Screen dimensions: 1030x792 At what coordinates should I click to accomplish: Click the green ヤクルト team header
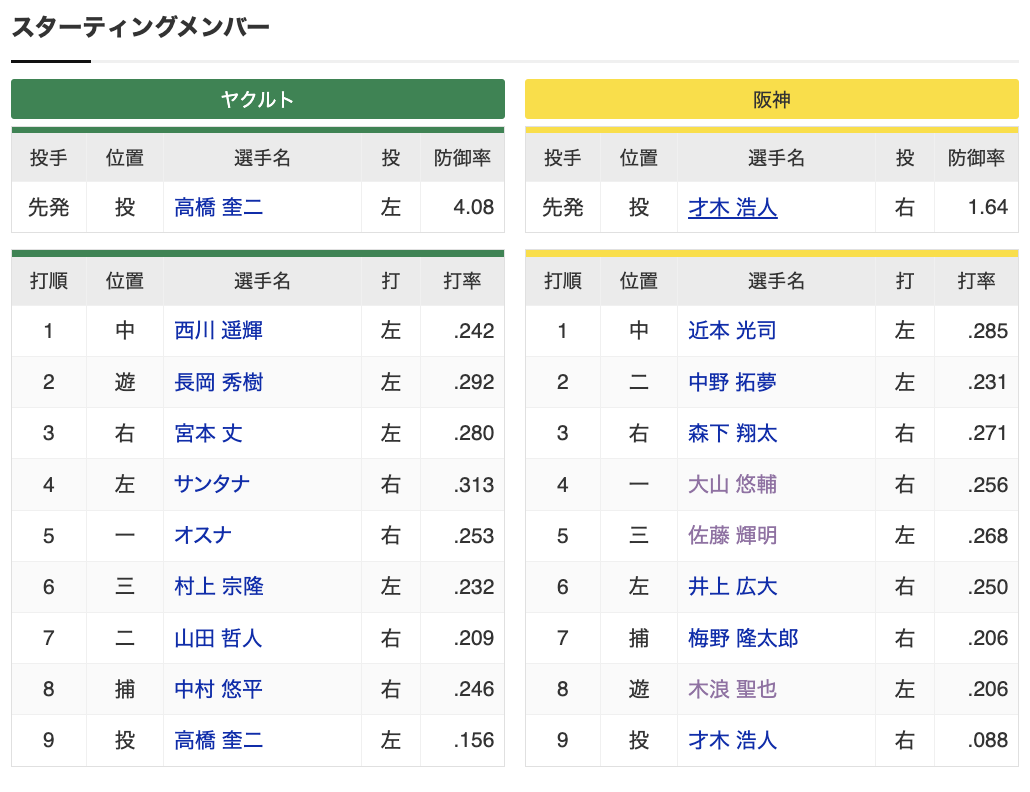click(257, 99)
